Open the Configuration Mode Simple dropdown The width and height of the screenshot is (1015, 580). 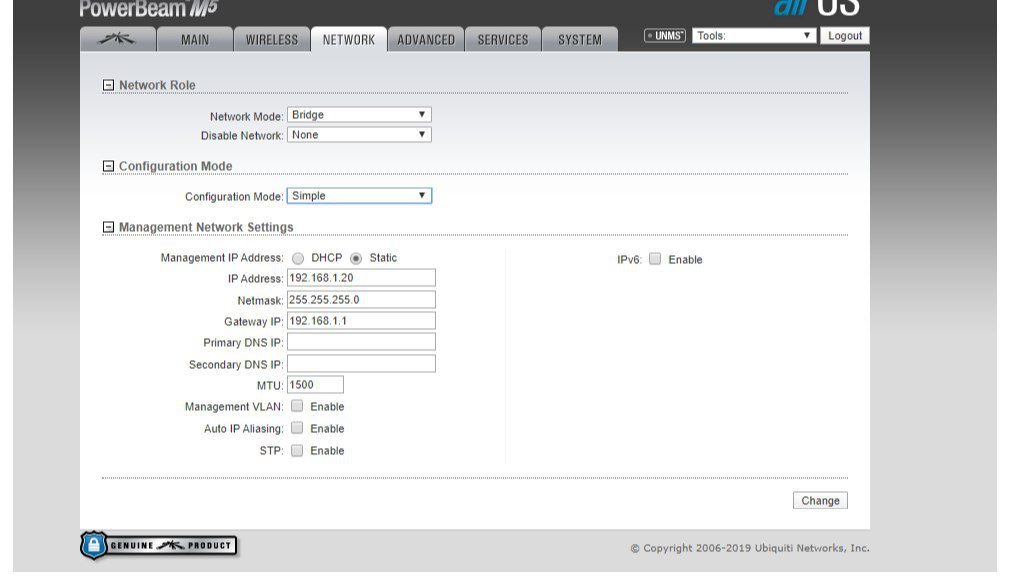coord(359,195)
